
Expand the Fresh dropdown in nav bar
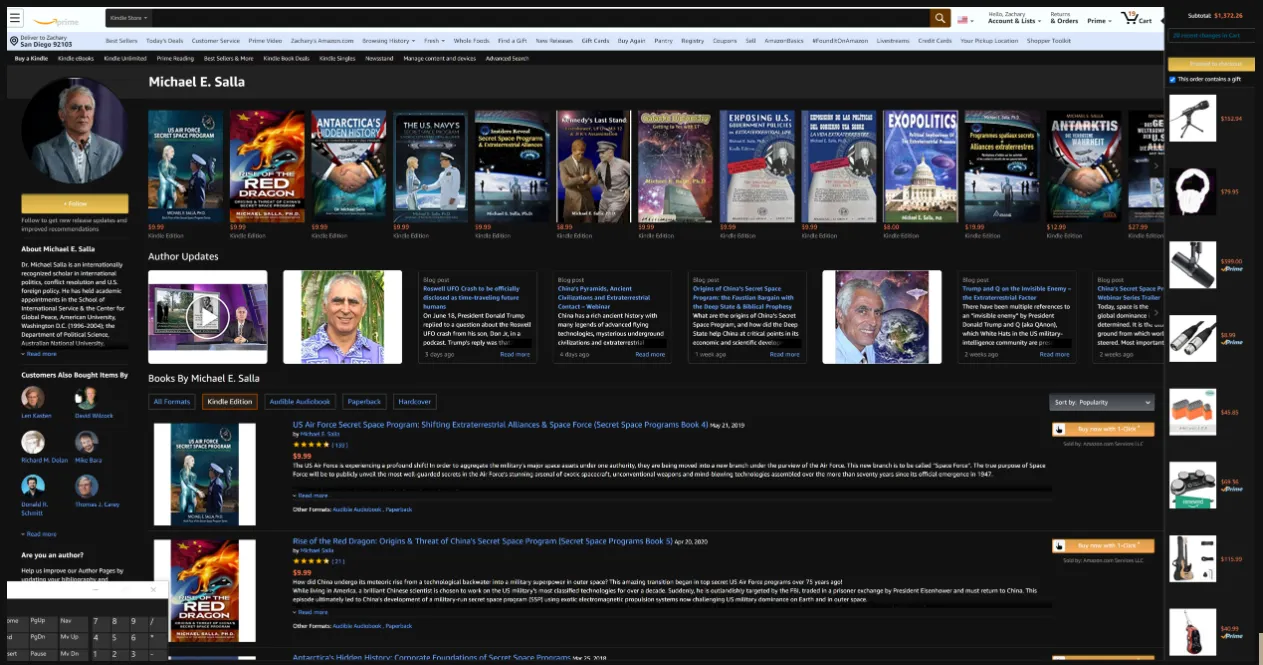click(434, 41)
